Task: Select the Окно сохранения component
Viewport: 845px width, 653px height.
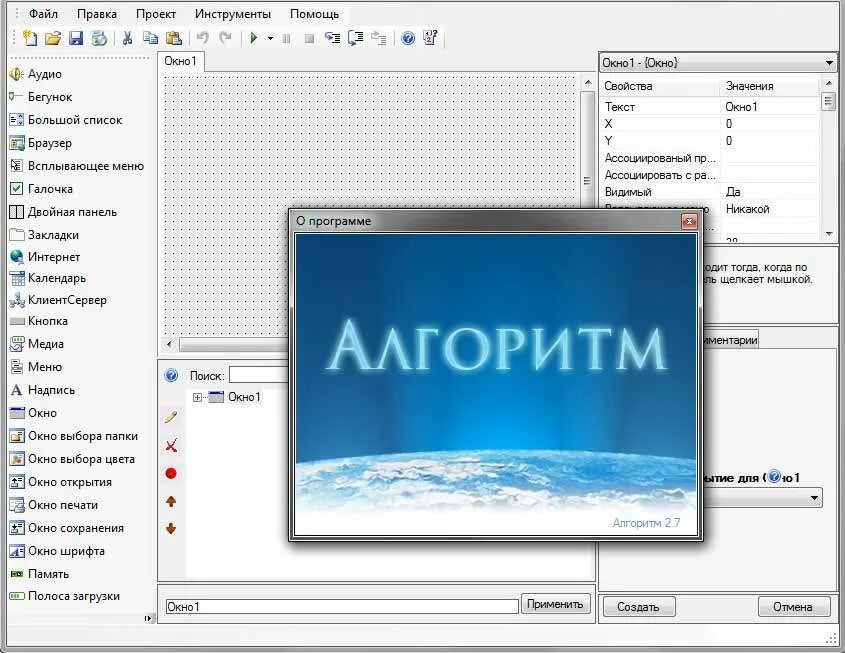Action: [67, 529]
